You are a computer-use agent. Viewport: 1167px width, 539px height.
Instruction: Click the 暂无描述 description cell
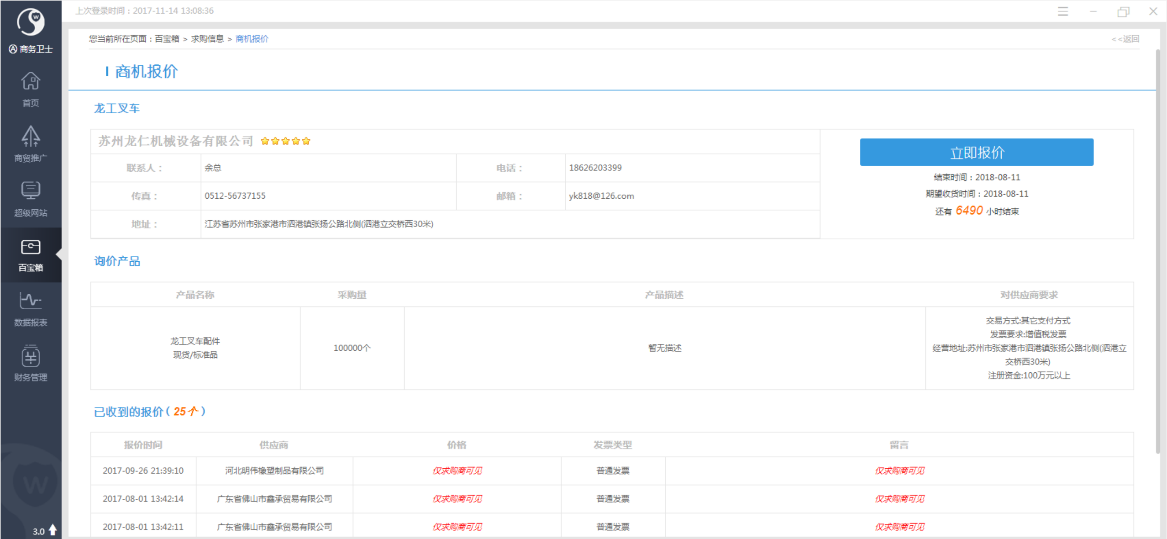tap(665, 348)
